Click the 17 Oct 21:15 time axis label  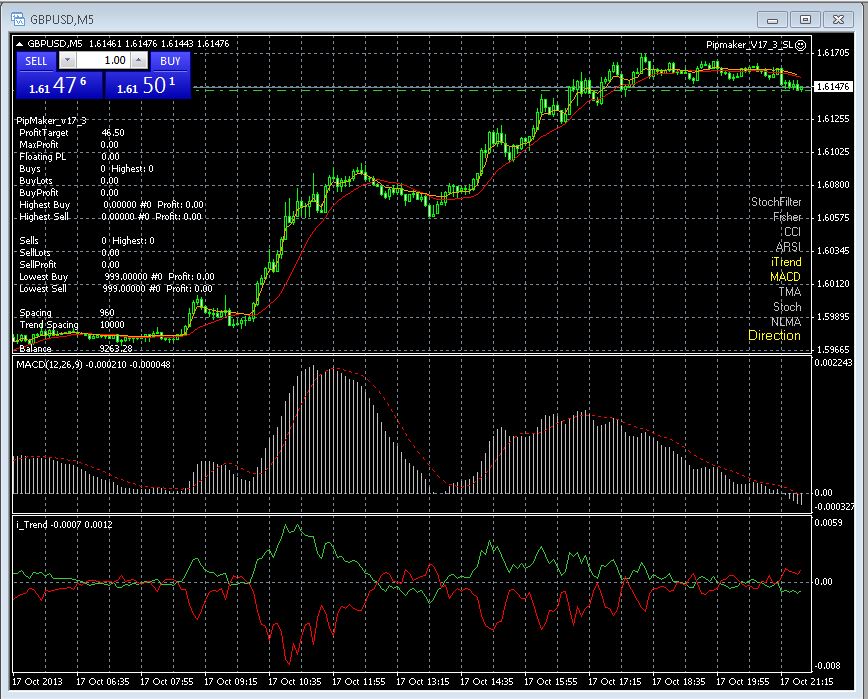807,682
